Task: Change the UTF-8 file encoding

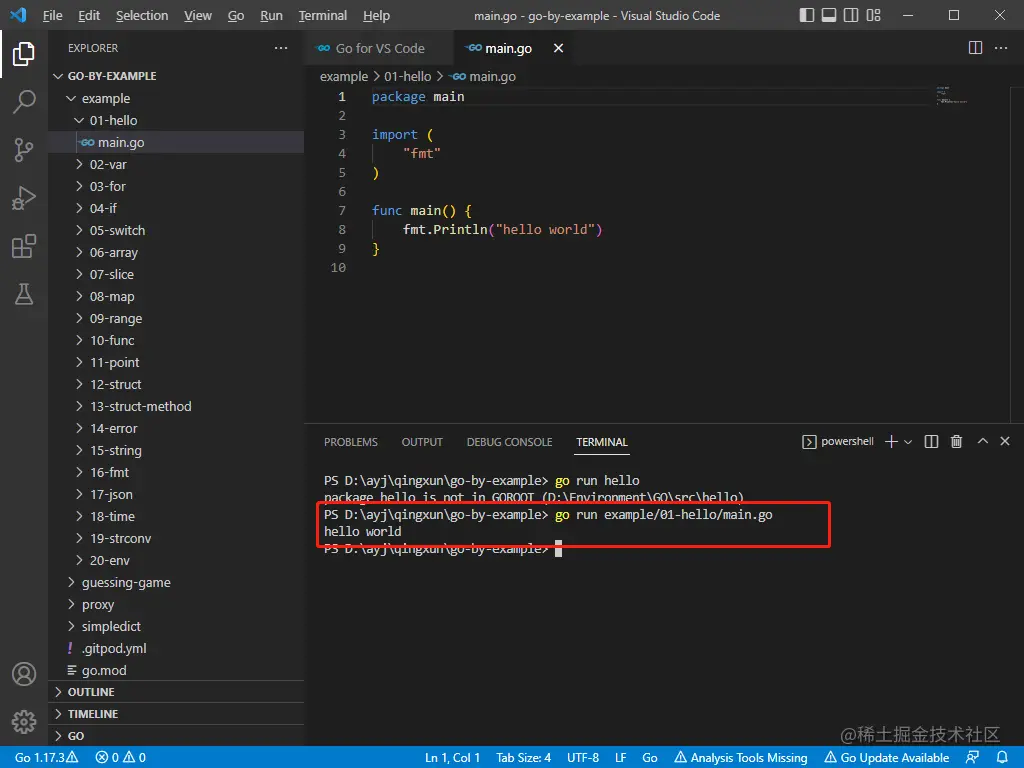Action: [583, 758]
